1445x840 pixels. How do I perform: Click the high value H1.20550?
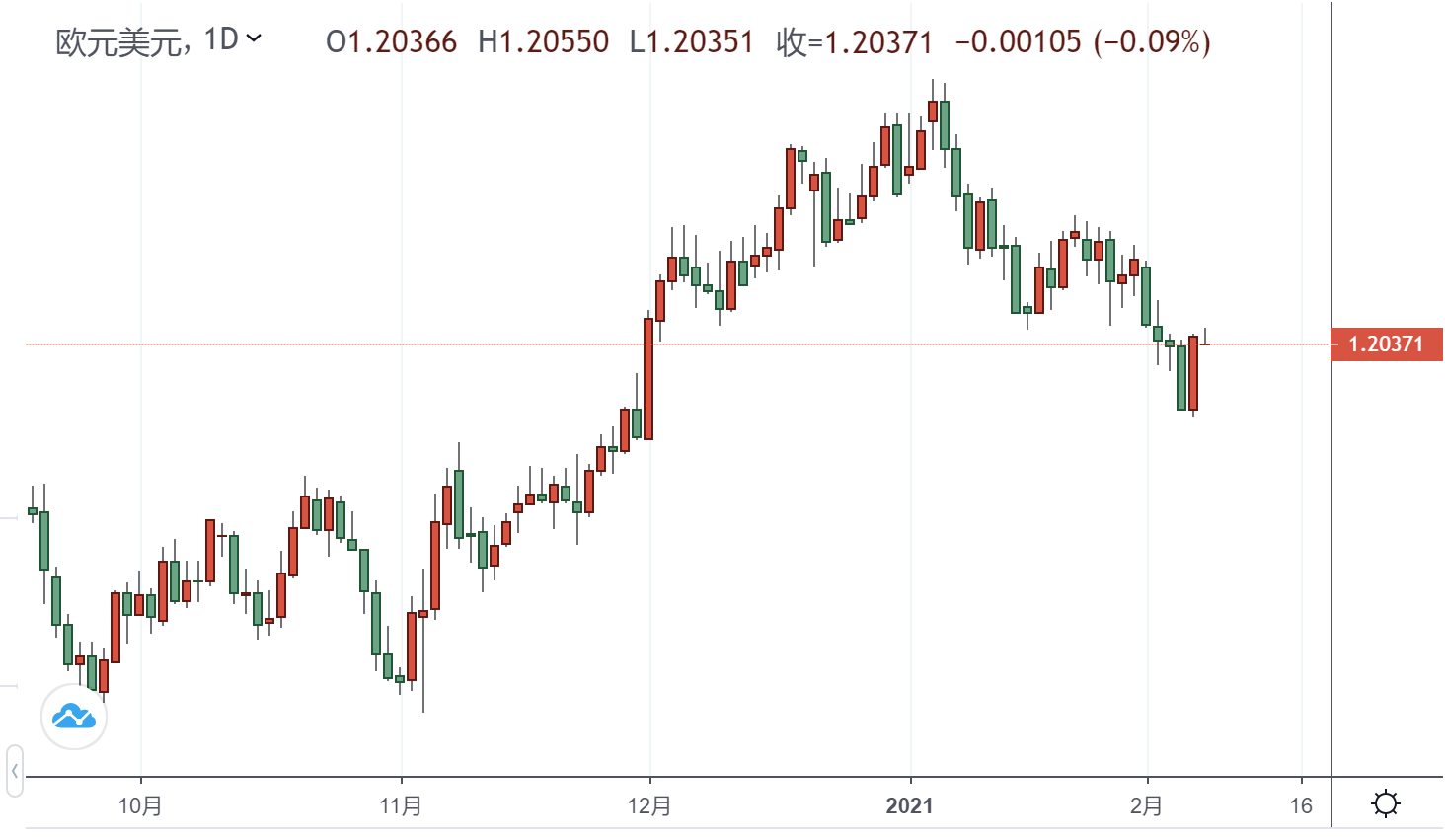[543, 41]
